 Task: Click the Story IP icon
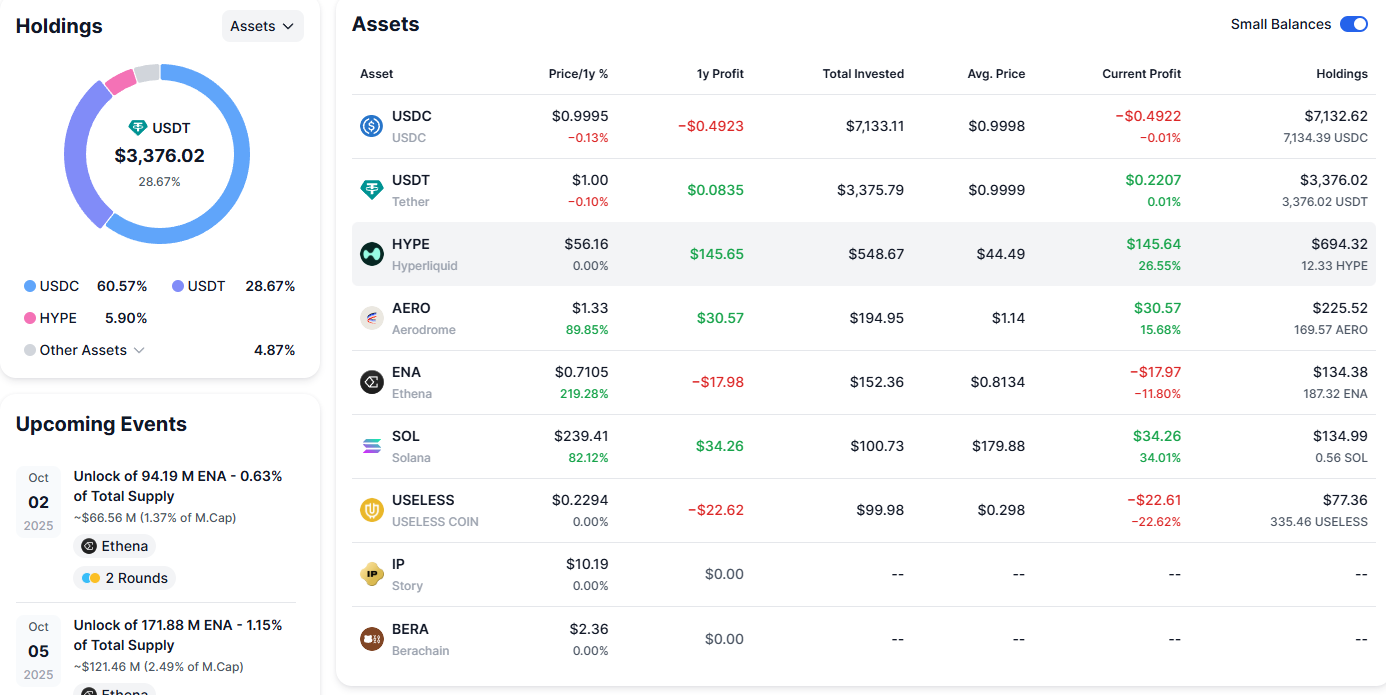pos(372,574)
